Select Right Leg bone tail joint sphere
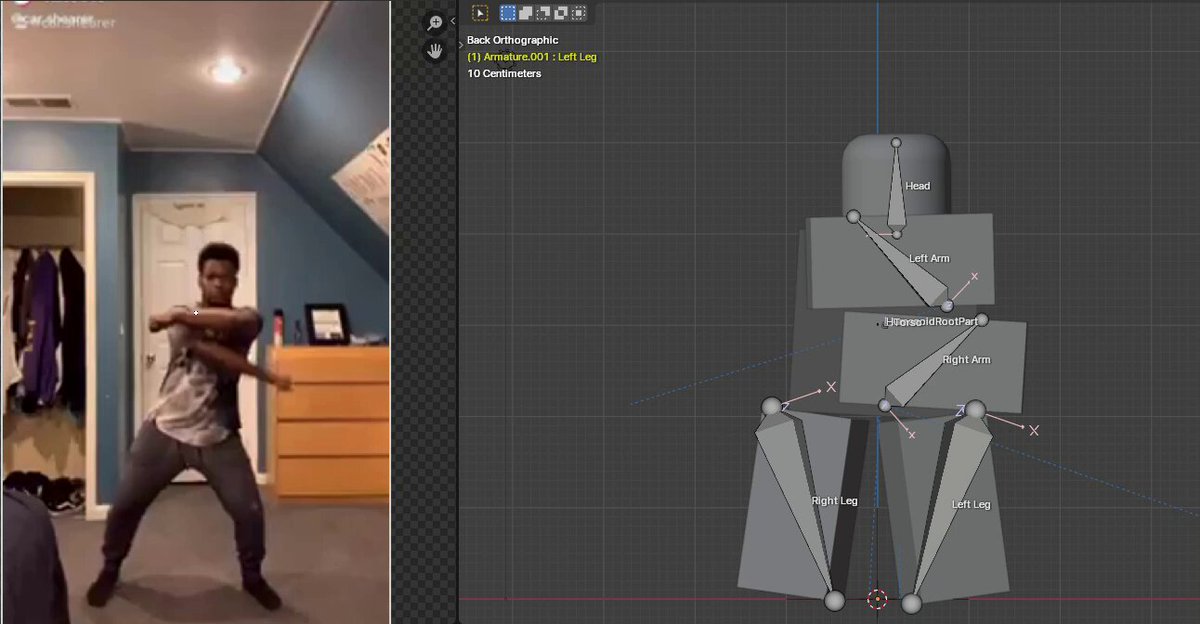Viewport: 1200px width, 624px height. pos(834,600)
